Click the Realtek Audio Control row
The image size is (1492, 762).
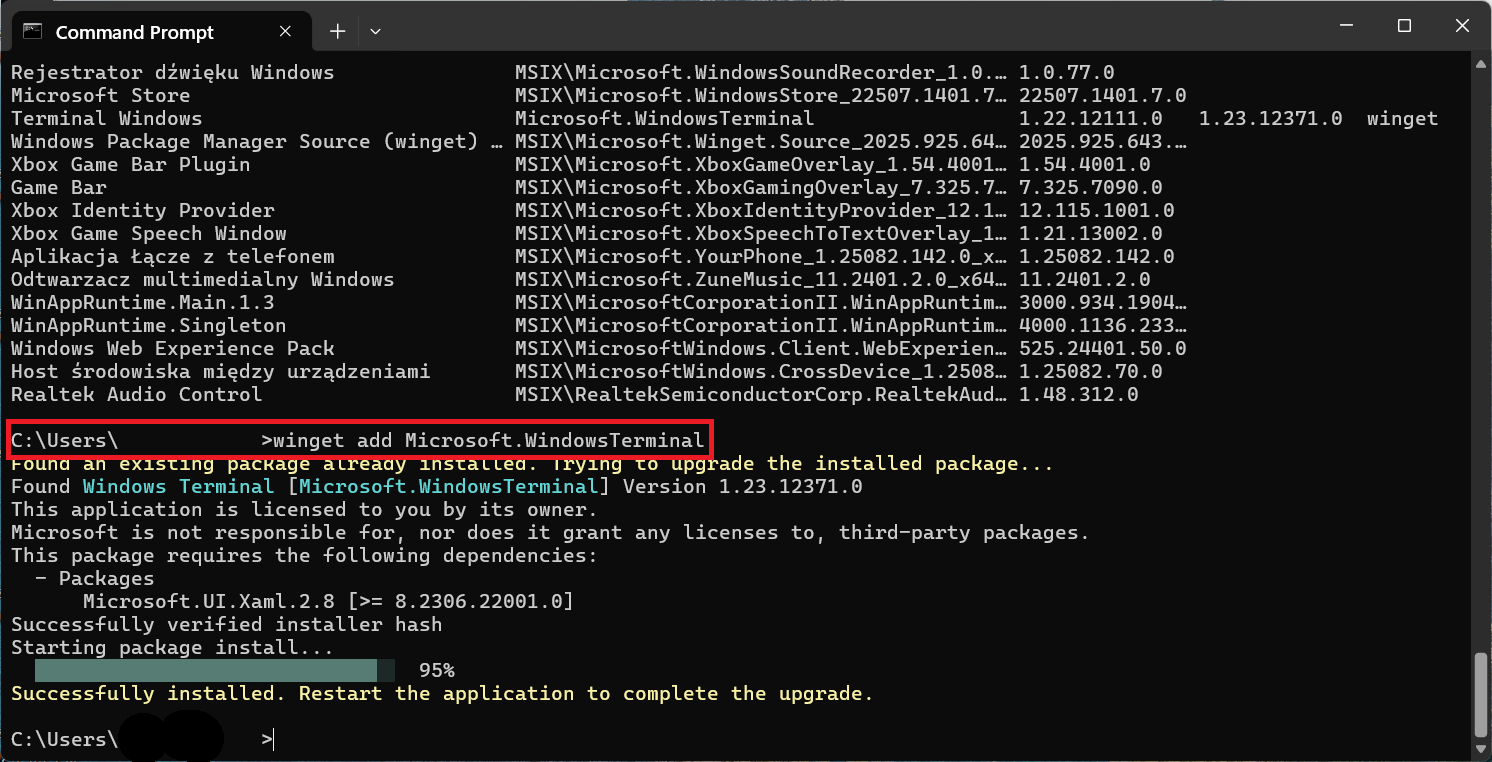coord(575,394)
